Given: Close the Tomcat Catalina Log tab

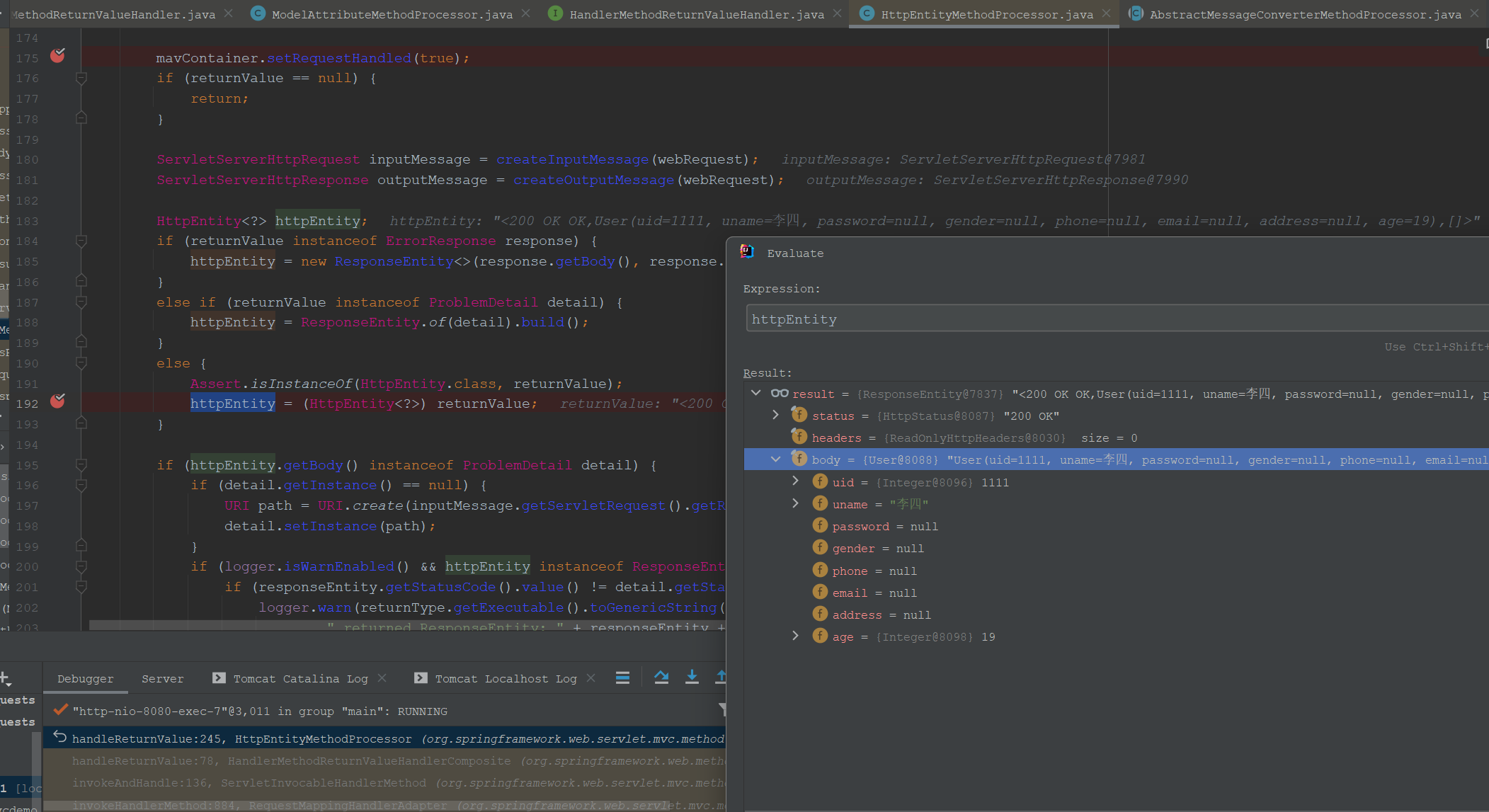Looking at the screenshot, I should point(382,678).
